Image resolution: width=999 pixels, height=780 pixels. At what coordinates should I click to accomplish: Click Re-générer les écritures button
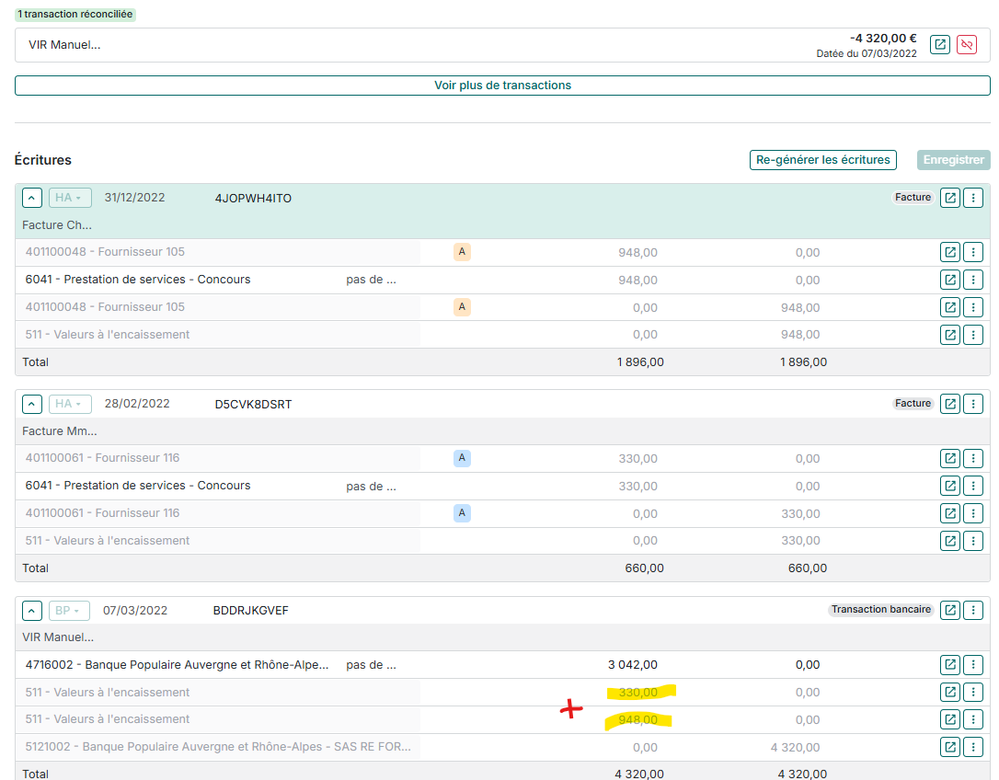coord(822,160)
